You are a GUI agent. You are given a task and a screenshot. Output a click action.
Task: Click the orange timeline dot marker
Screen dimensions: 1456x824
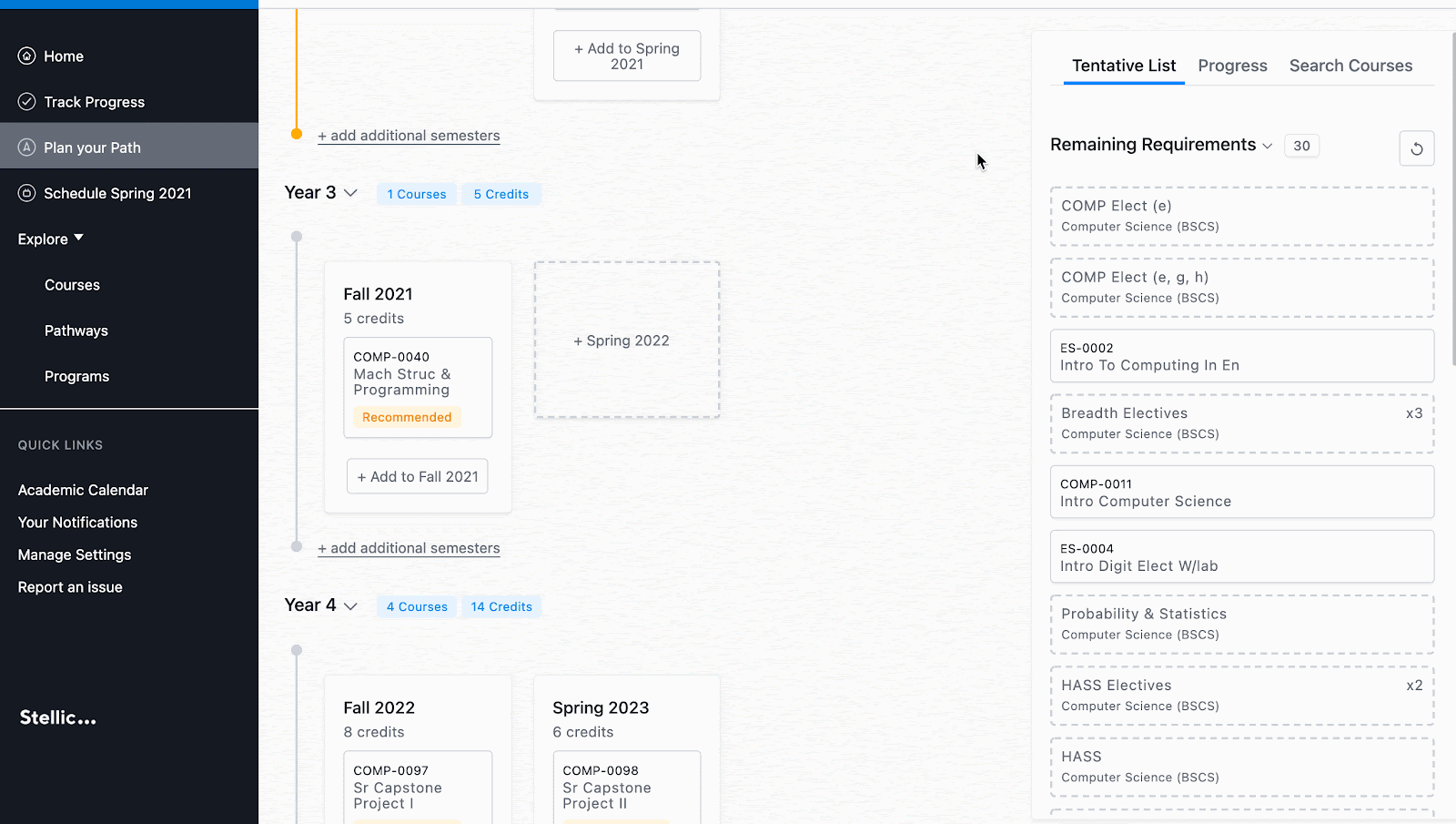click(297, 134)
